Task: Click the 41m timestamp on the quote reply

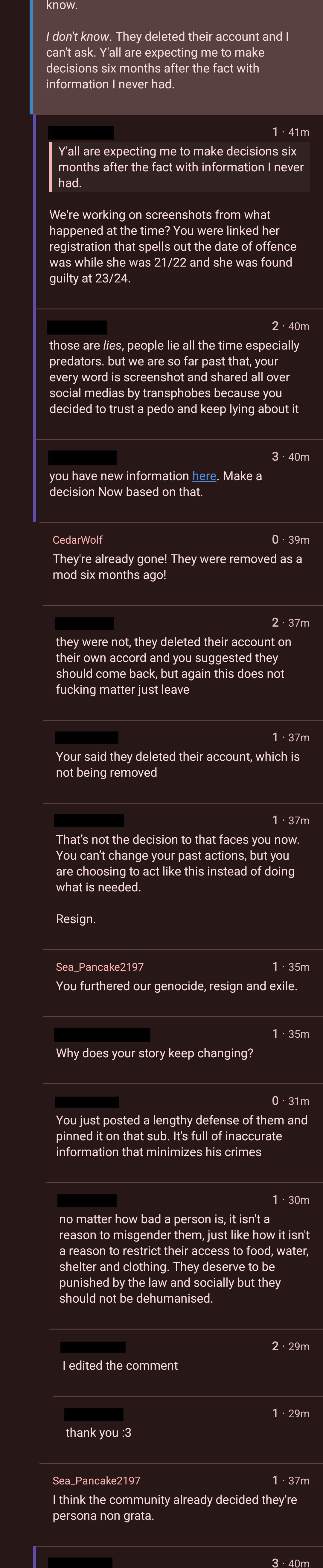Action: click(x=299, y=132)
